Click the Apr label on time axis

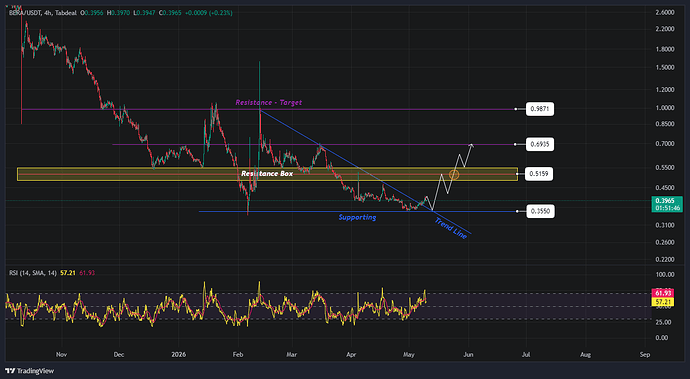351,354
